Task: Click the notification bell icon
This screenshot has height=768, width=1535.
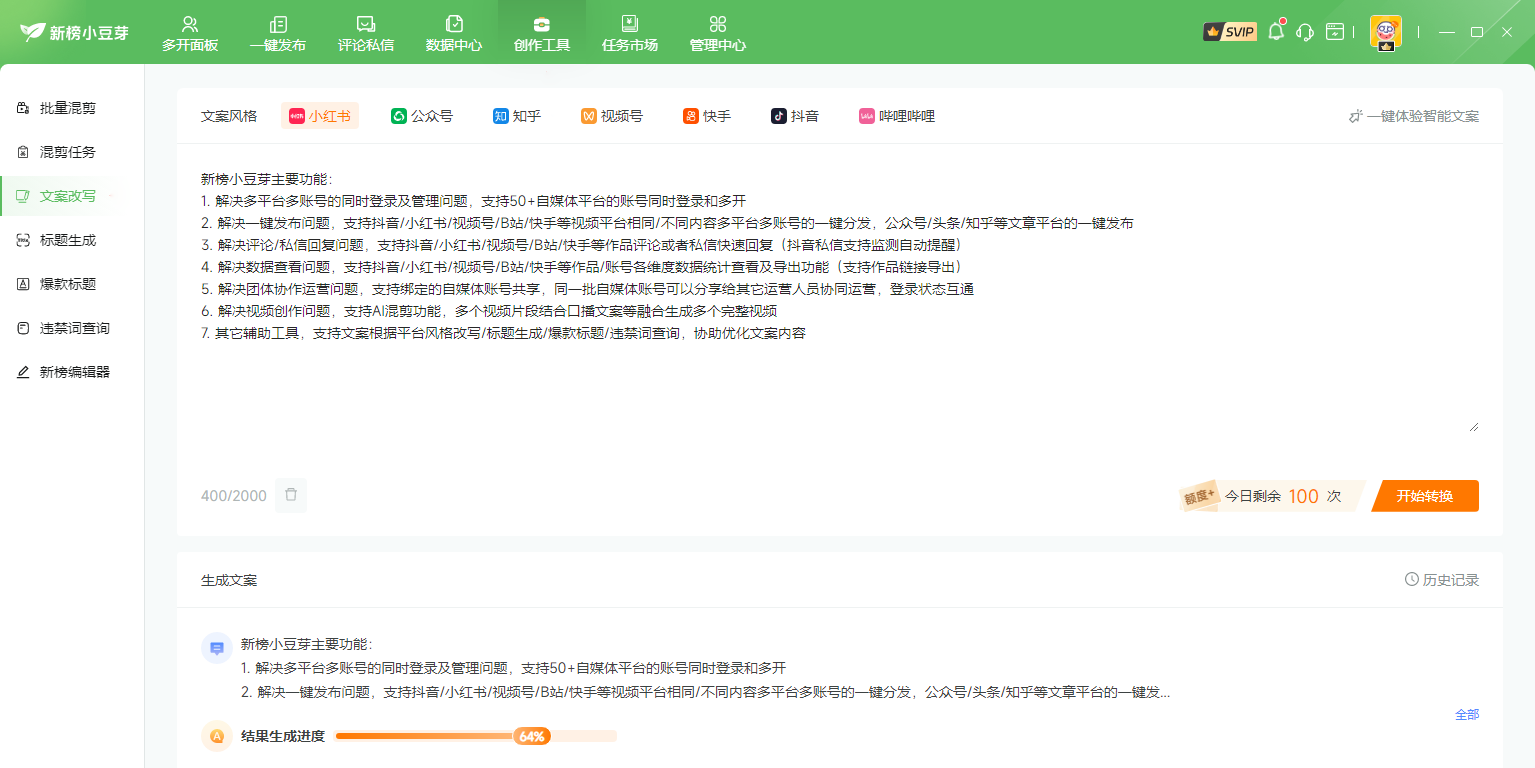Action: click(x=1275, y=32)
